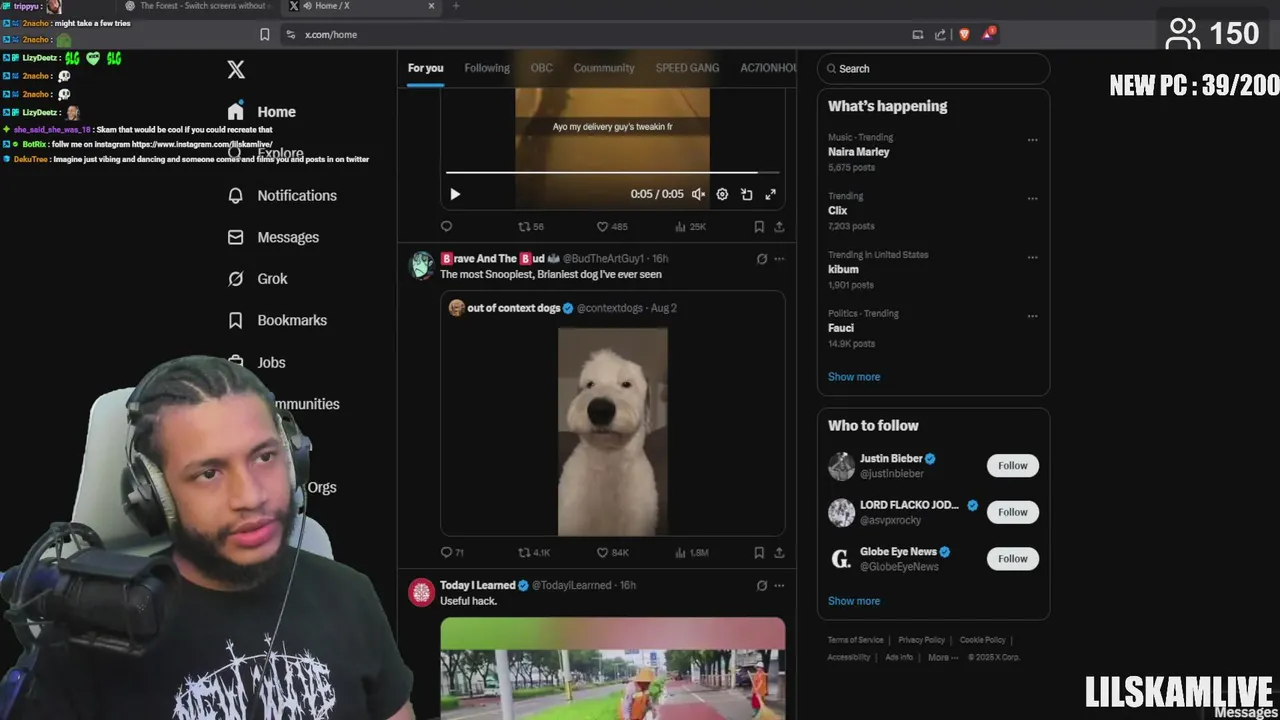Open more options on BudTheArtGuy1's post
This screenshot has width=1280, height=720.
780,259
